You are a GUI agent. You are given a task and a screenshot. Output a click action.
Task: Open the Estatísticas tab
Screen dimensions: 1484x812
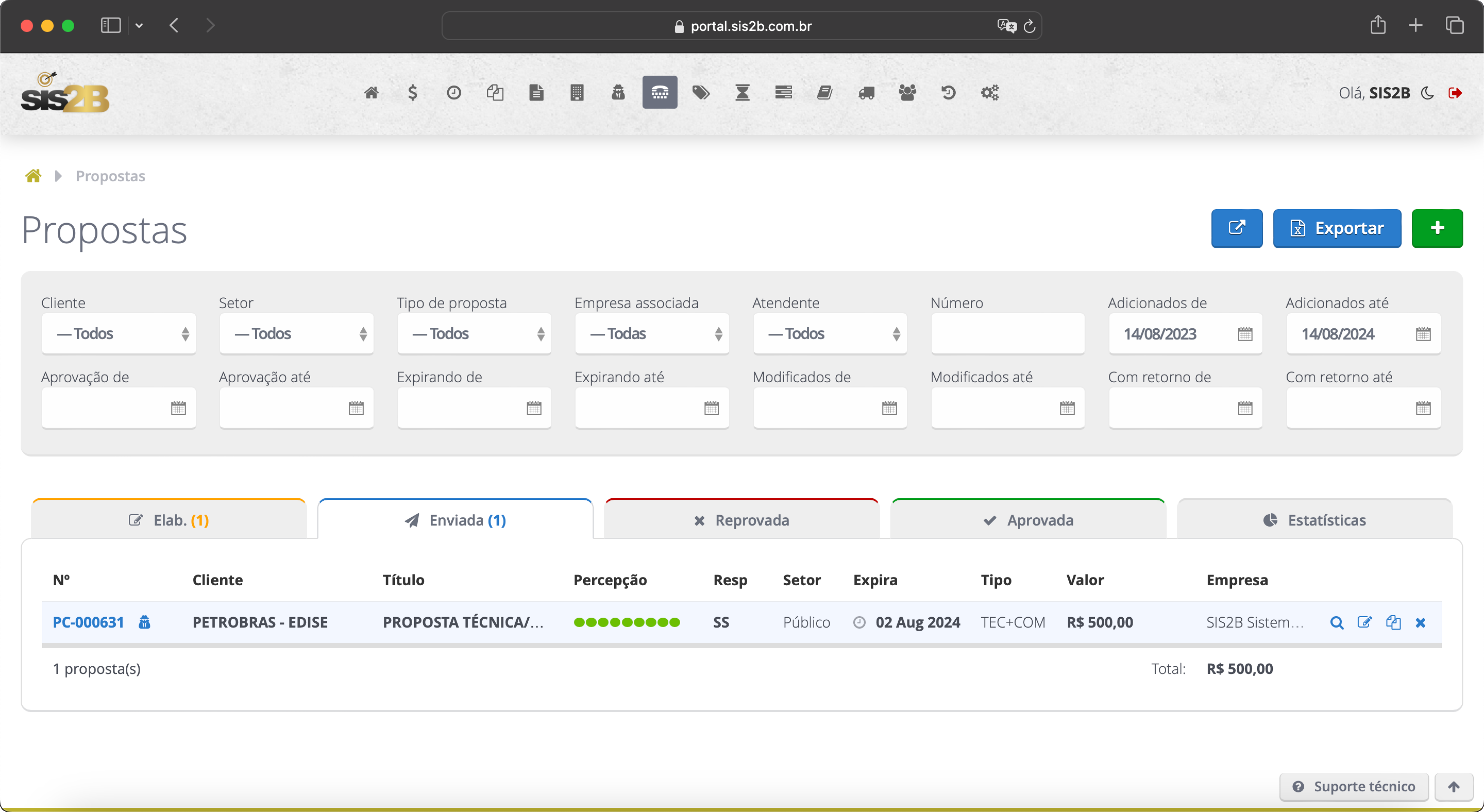click(x=1314, y=520)
